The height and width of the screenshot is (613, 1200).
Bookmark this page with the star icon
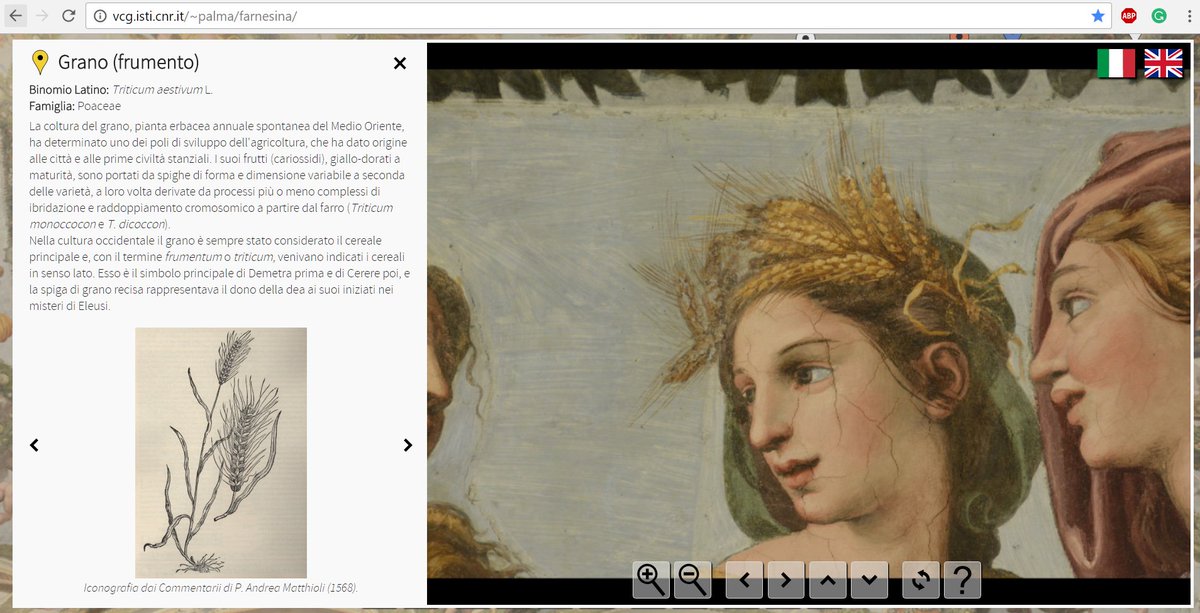click(x=1098, y=16)
